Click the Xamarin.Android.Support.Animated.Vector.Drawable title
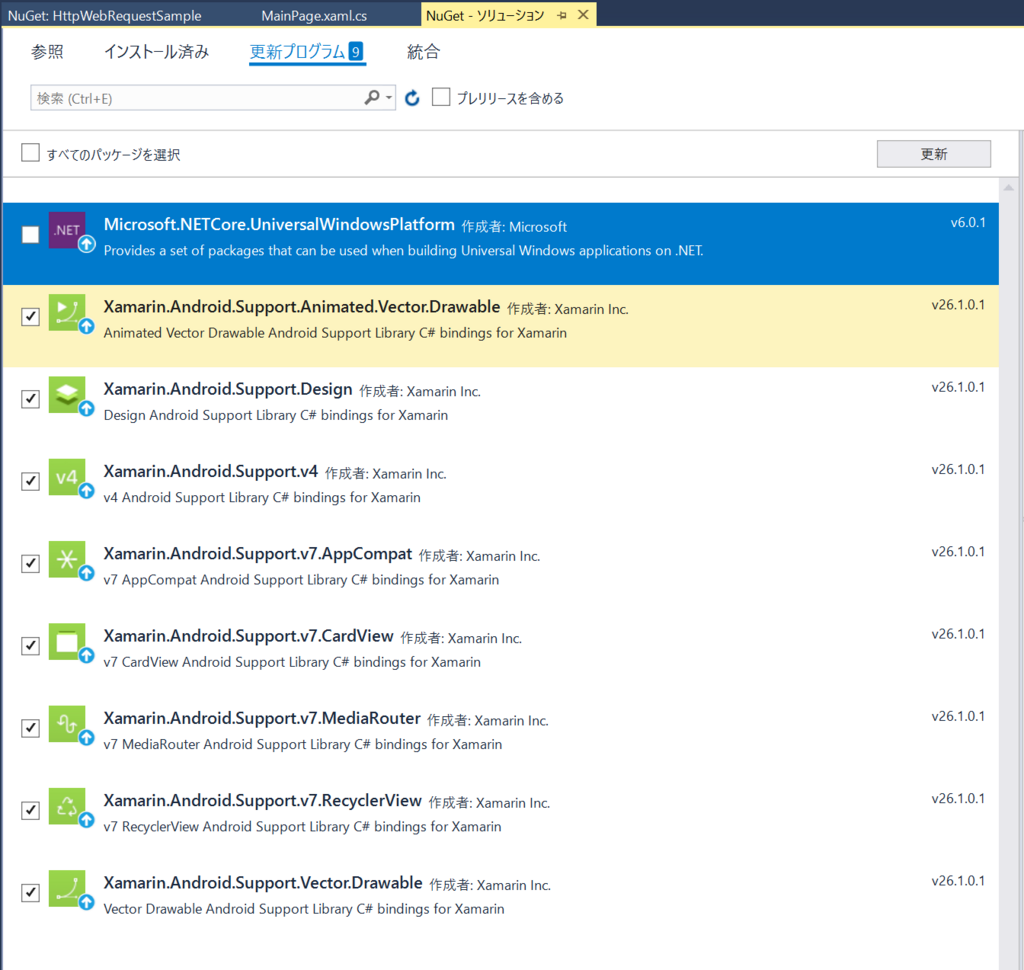1024x970 pixels. [302, 307]
